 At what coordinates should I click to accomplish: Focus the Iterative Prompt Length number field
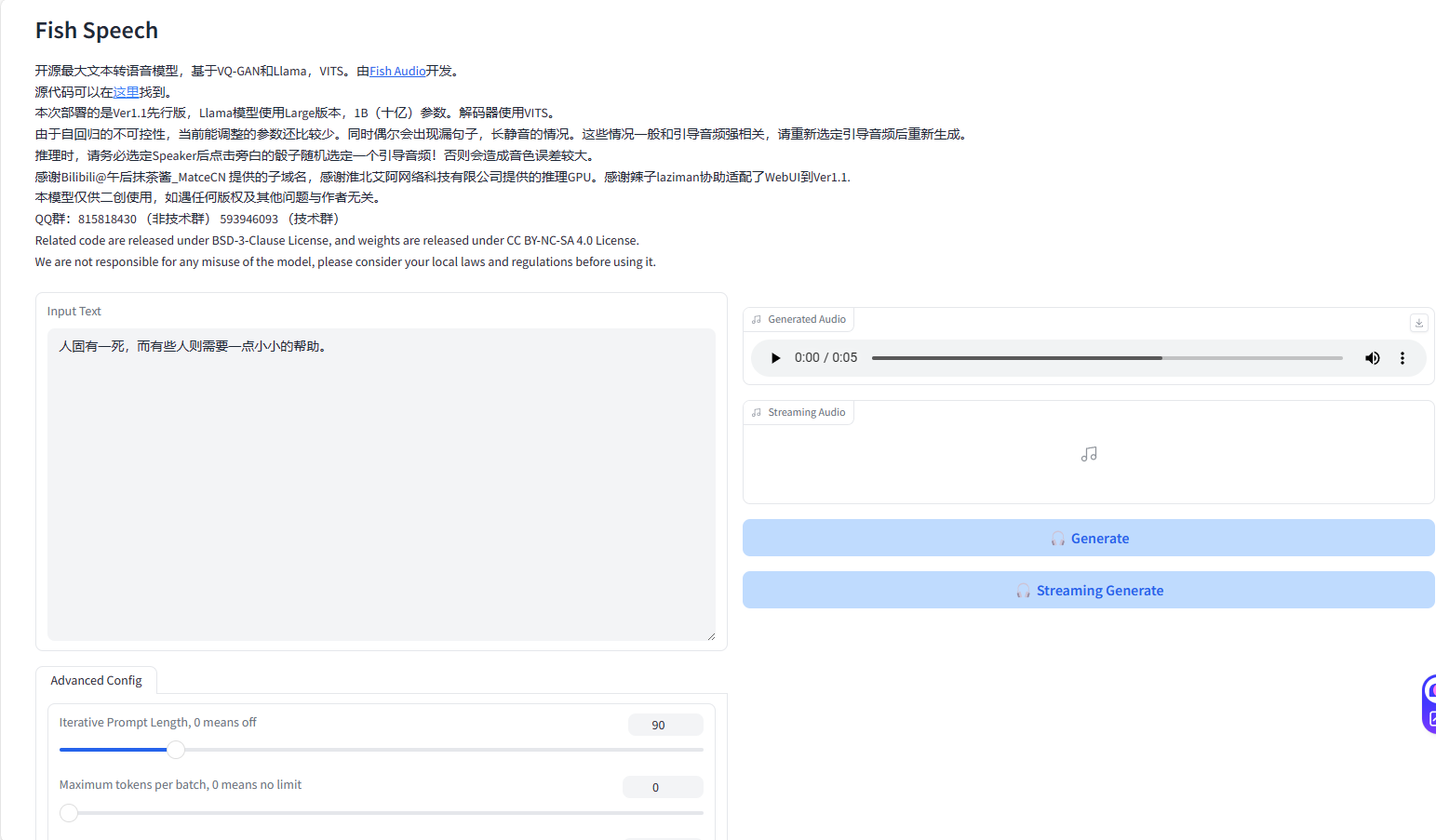click(x=664, y=725)
